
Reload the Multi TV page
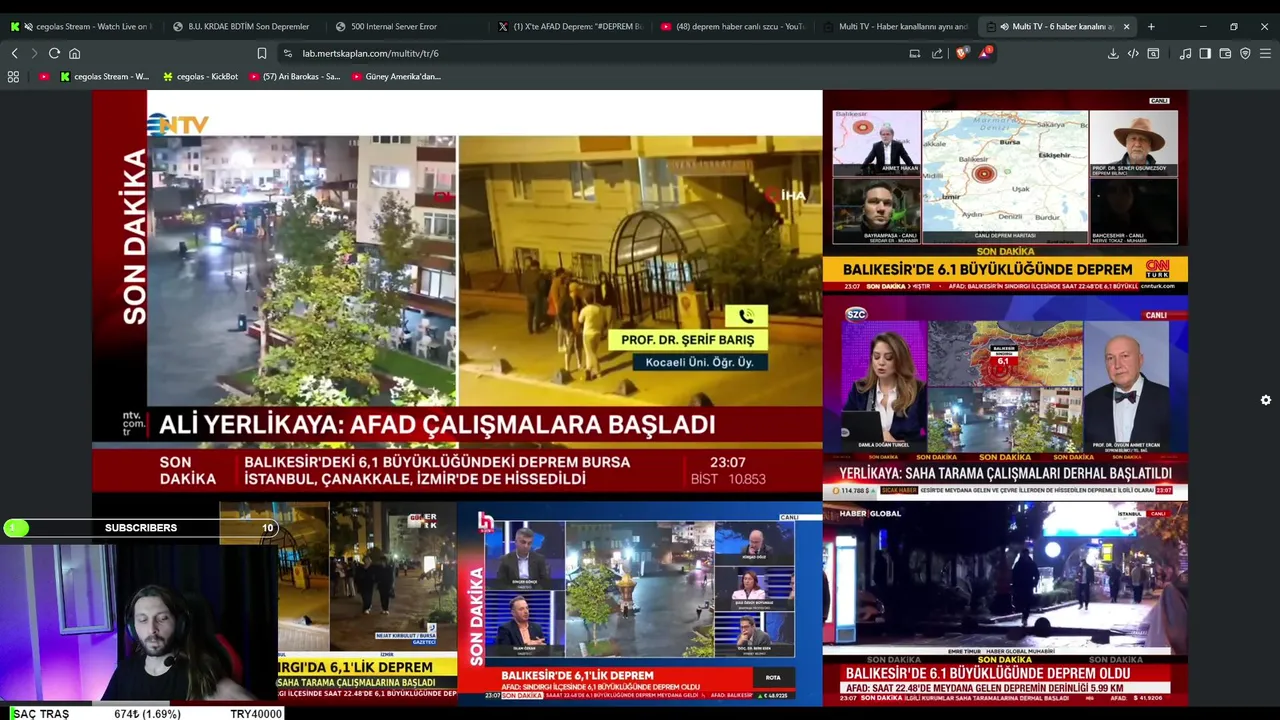[x=54, y=53]
